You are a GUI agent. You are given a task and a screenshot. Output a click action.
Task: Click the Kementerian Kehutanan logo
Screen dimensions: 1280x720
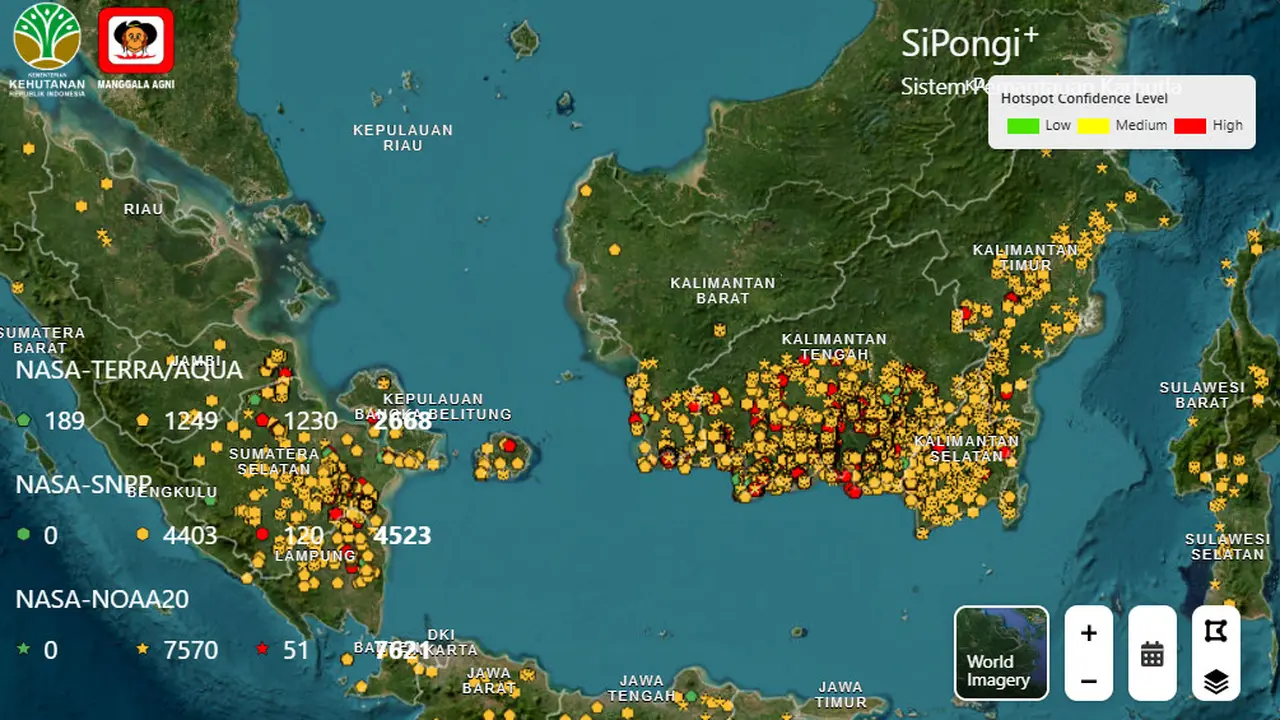[x=47, y=49]
